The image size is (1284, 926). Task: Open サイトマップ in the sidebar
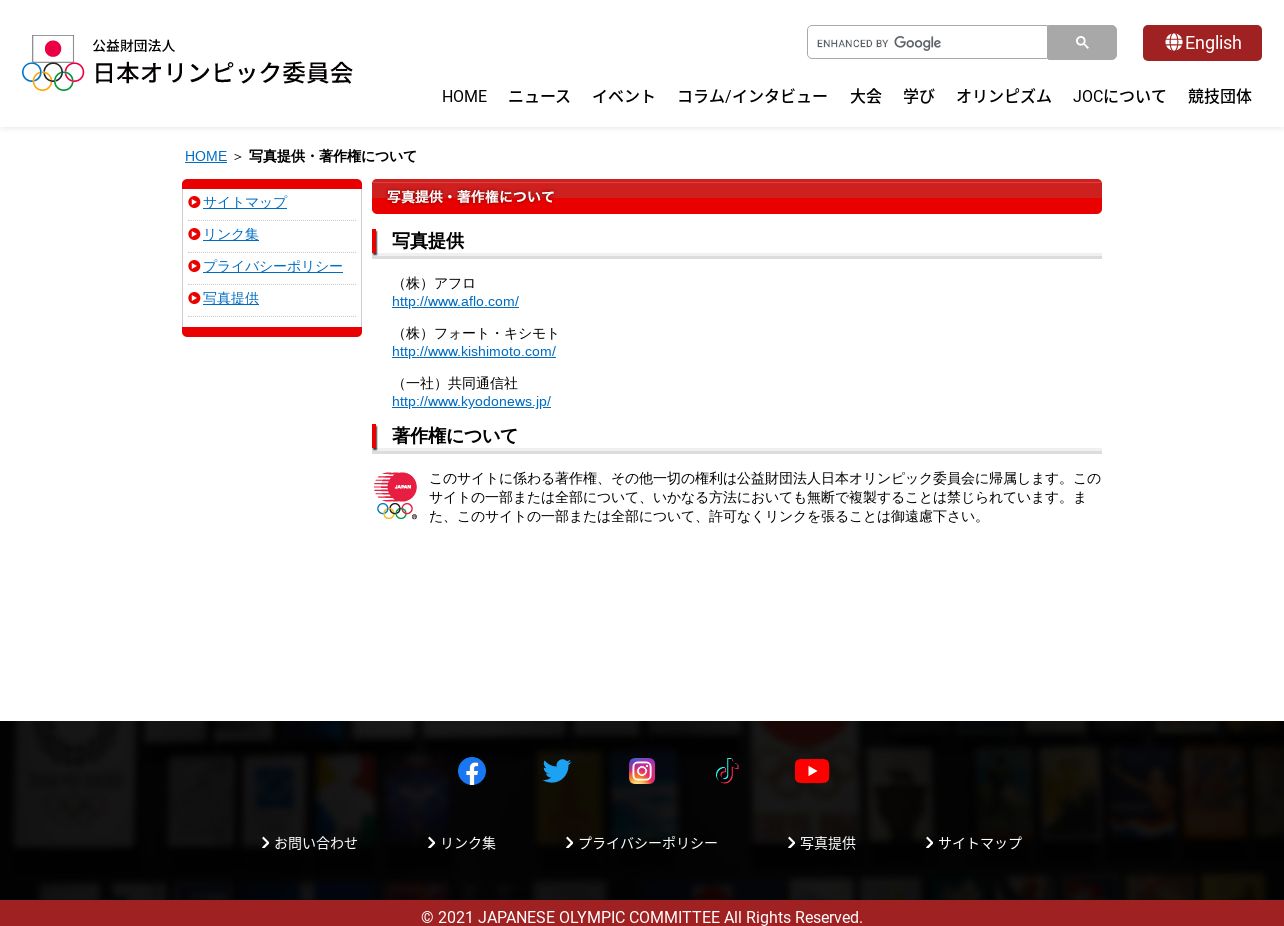(x=245, y=202)
